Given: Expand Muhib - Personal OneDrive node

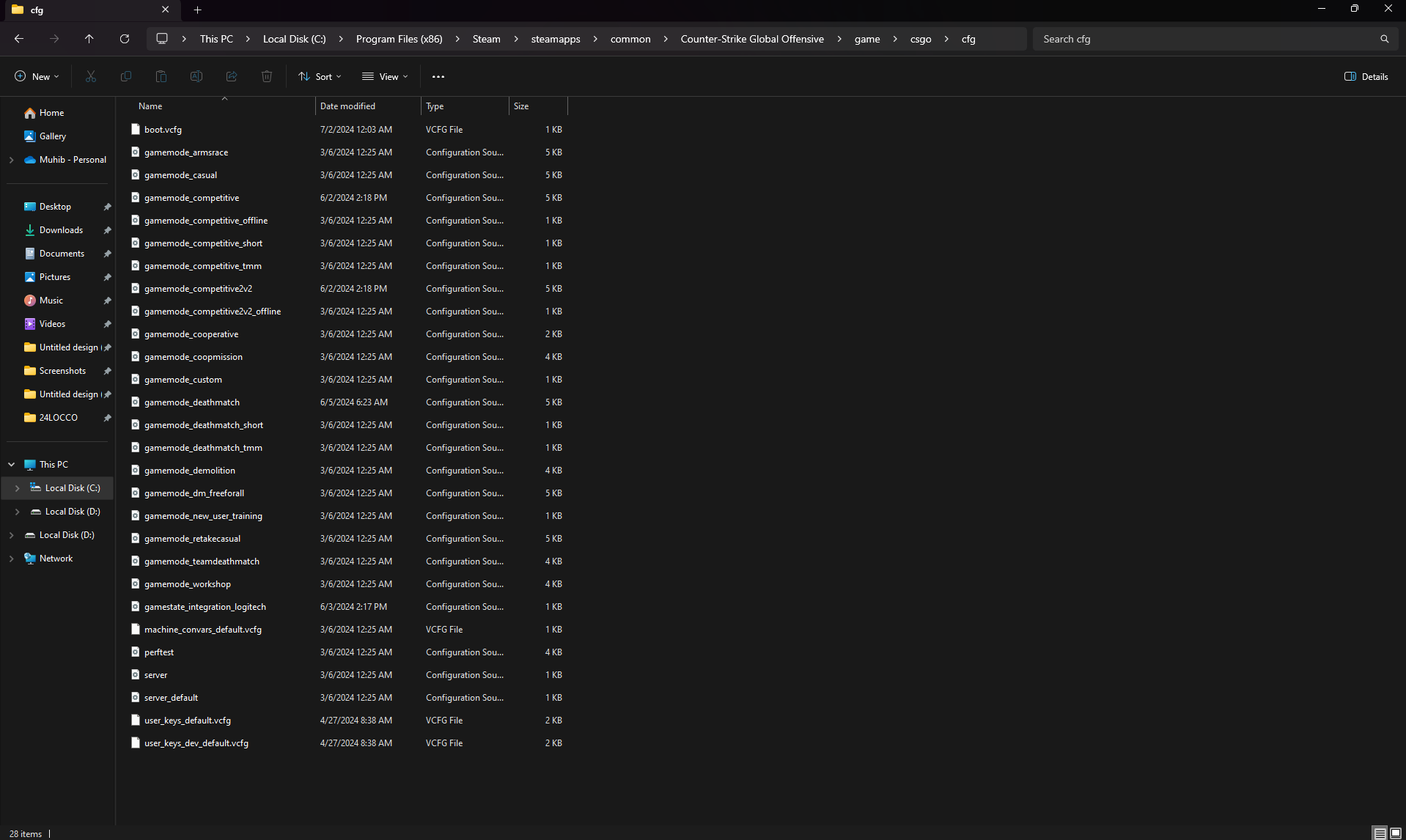Looking at the screenshot, I should (12, 160).
